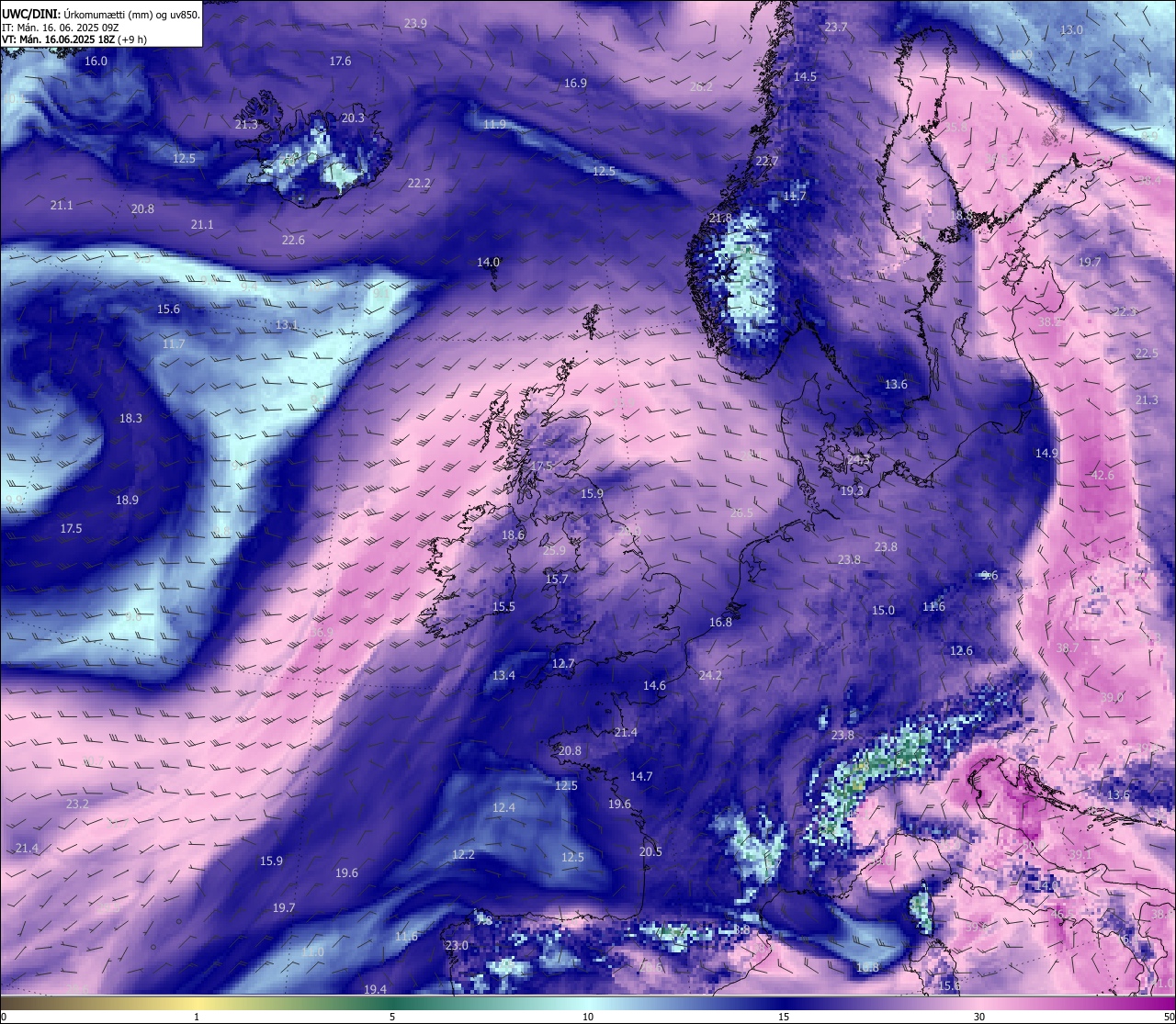Image resolution: width=1176 pixels, height=1024 pixels.
Task: Click the 23.9 value at the top
Action: click(415, 24)
